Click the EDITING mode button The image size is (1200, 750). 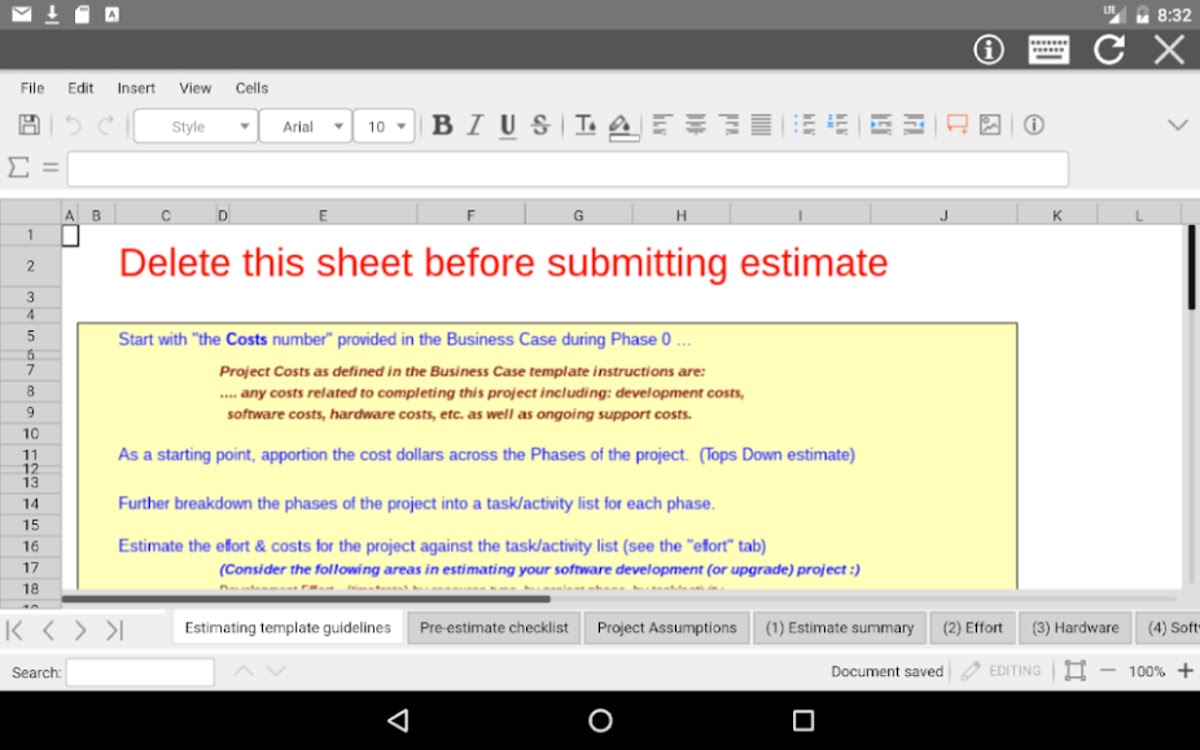(1001, 671)
